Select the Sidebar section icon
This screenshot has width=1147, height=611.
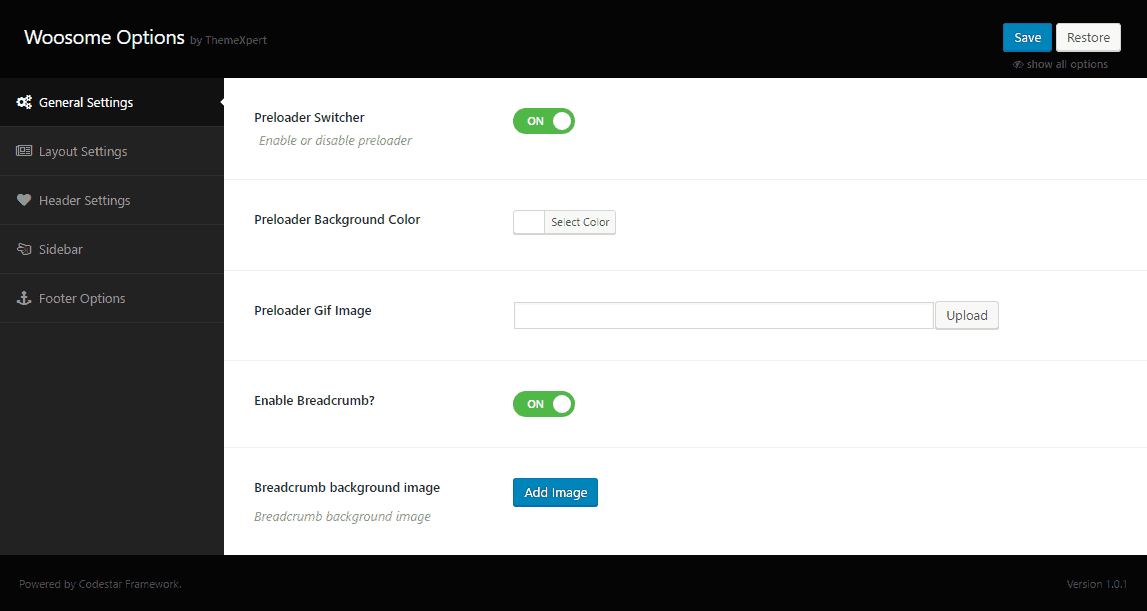point(23,249)
